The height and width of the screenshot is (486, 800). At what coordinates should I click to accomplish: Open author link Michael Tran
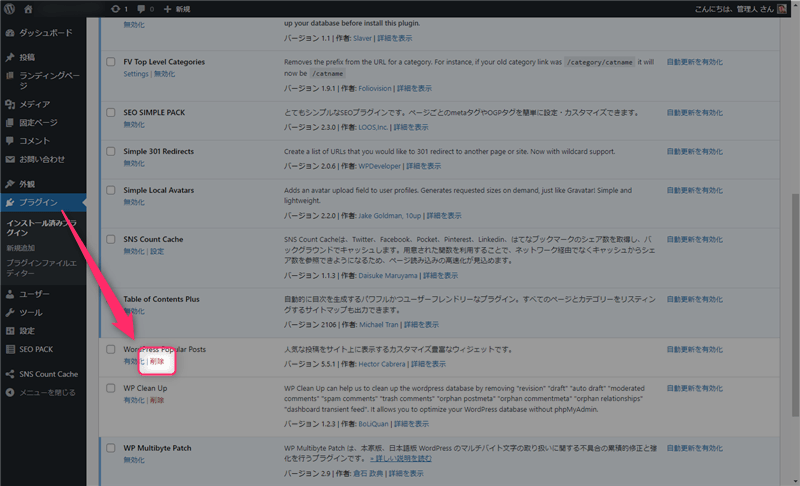[379, 325]
